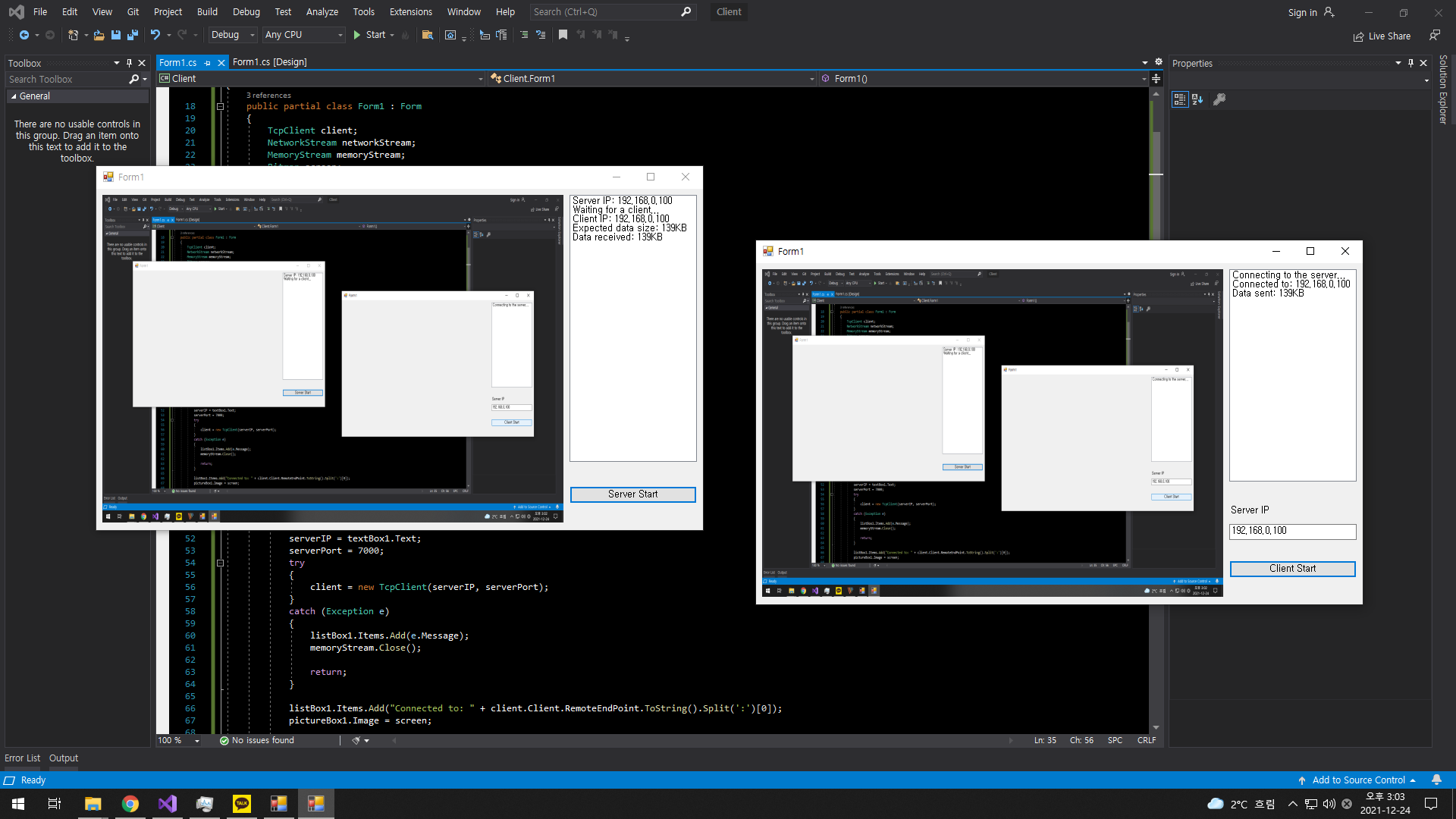Viewport: 1456px width, 819px height.
Task: Collapse the class Form1 code outline box
Action: coord(220,107)
